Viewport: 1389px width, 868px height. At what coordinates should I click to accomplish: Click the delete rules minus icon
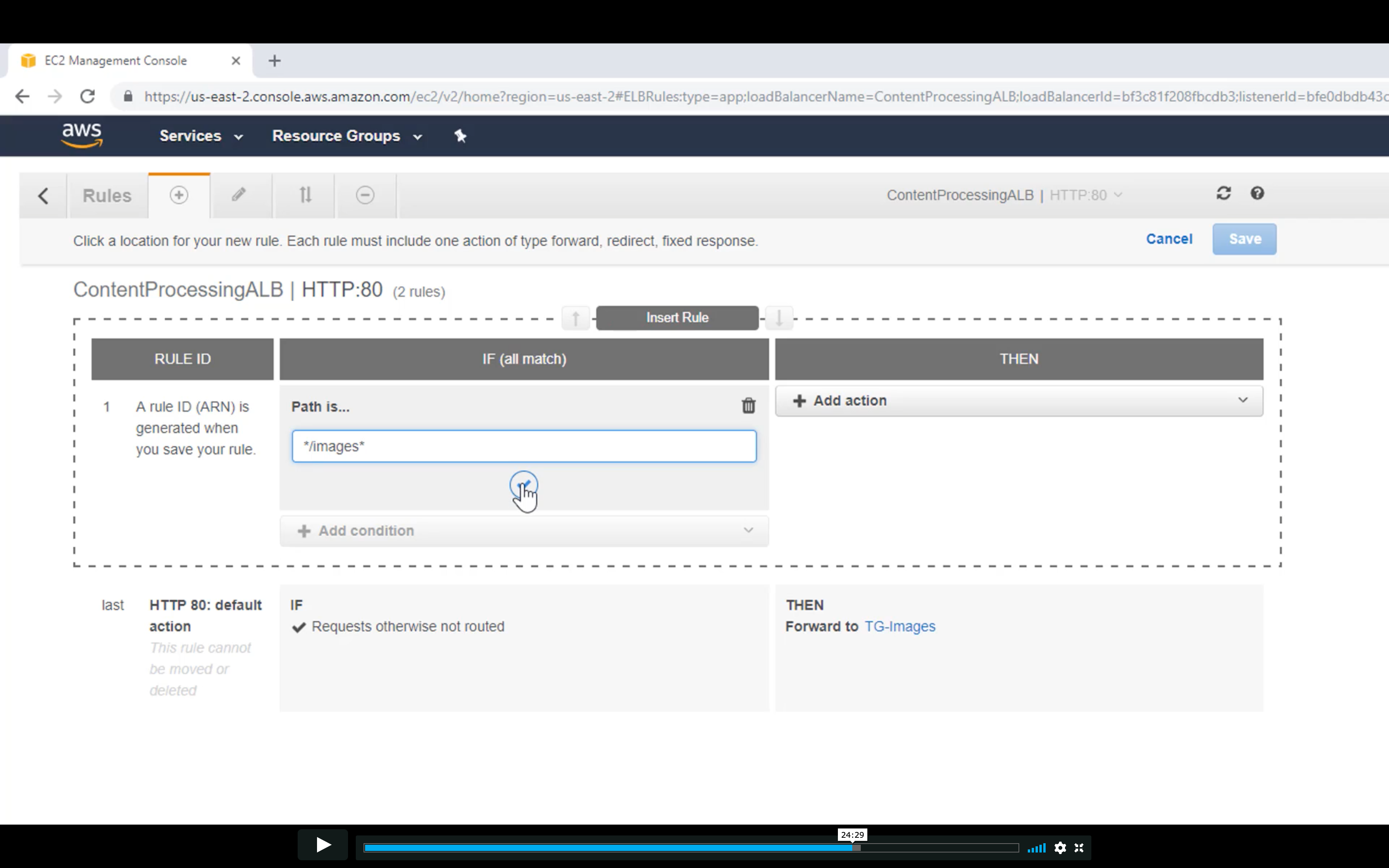pos(365,195)
